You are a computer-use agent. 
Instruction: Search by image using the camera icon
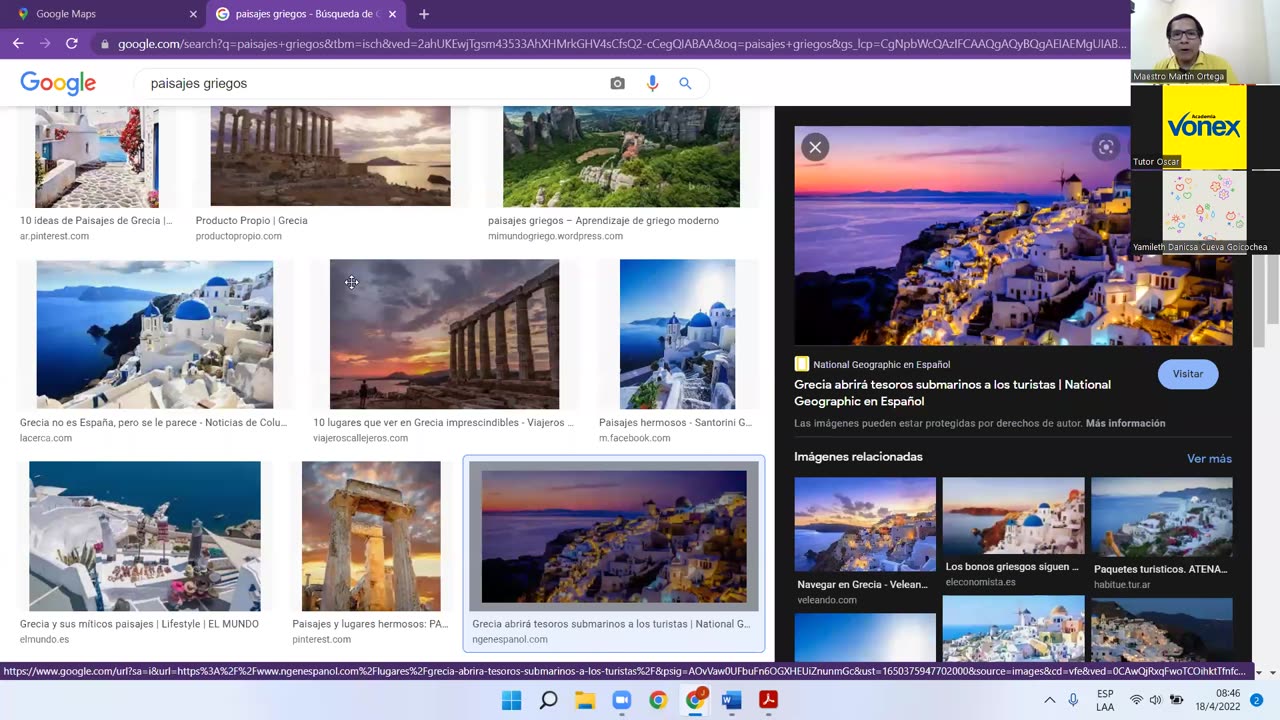point(617,83)
